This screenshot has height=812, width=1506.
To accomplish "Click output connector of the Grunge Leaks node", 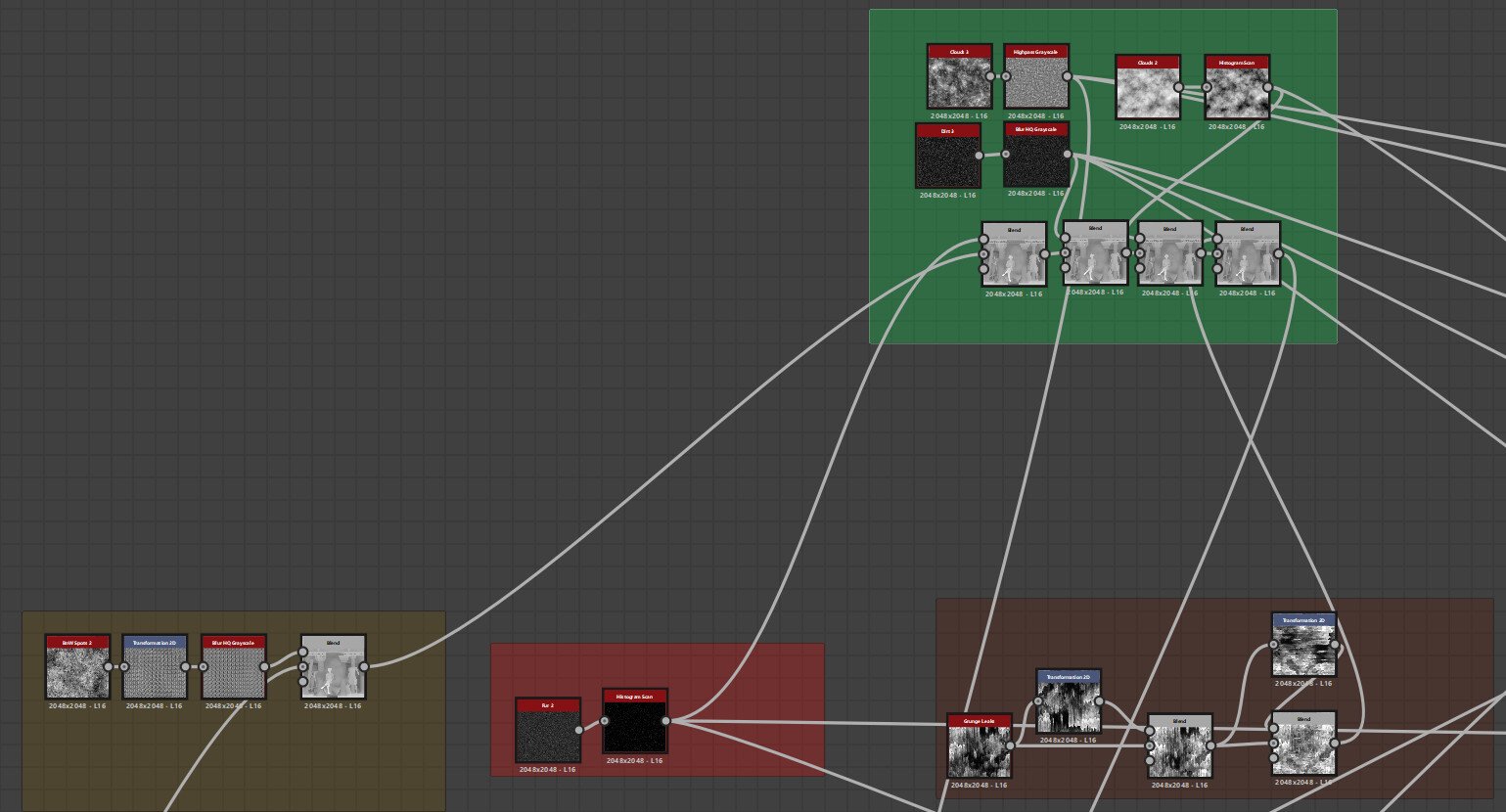I will click(1011, 746).
